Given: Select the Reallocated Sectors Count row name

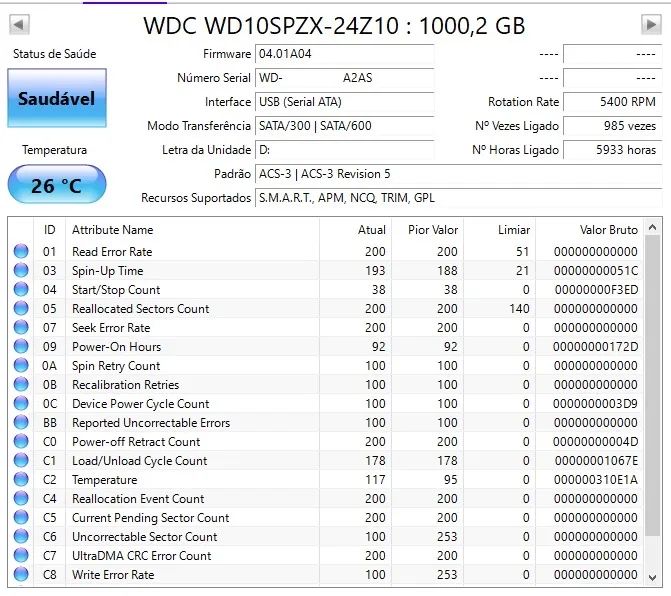Looking at the screenshot, I should point(141,309).
